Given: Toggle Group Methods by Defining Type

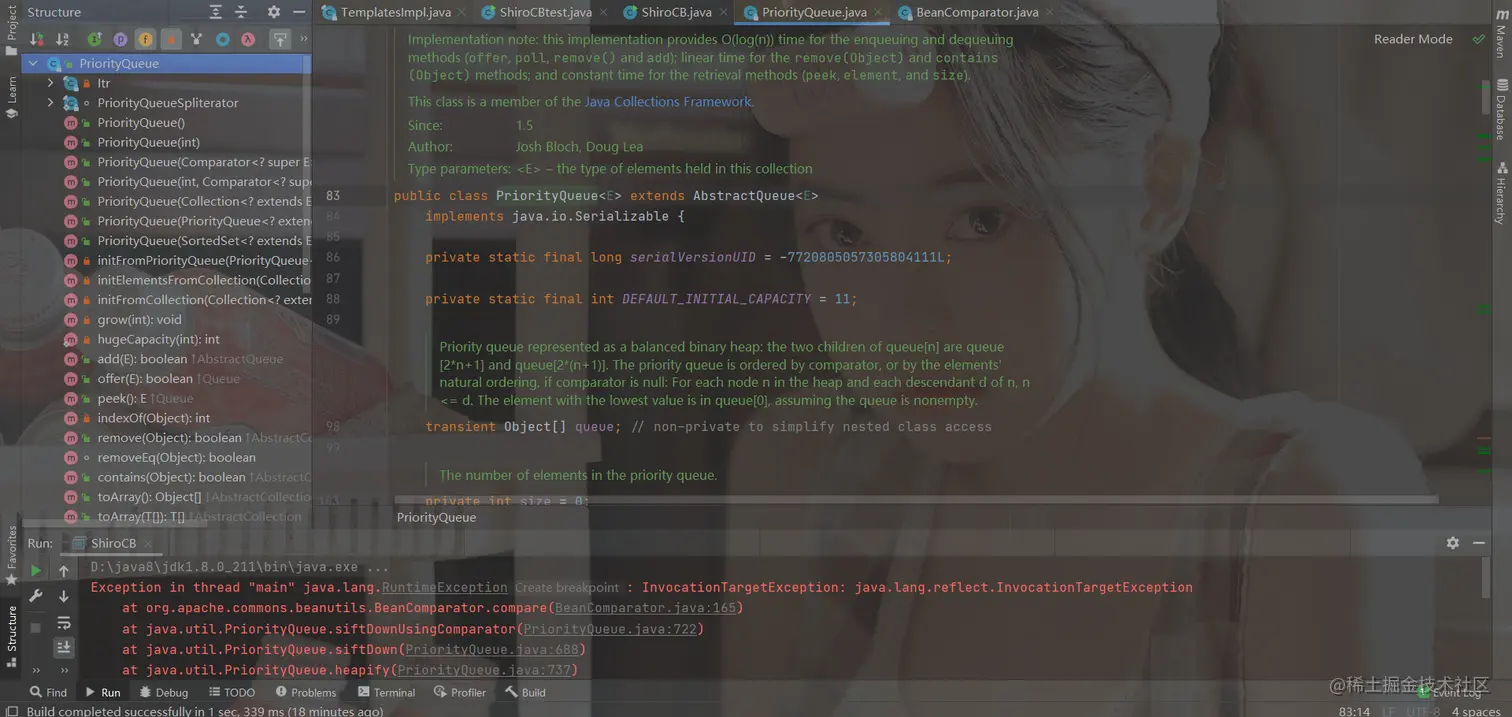Looking at the screenshot, I should click(94, 39).
